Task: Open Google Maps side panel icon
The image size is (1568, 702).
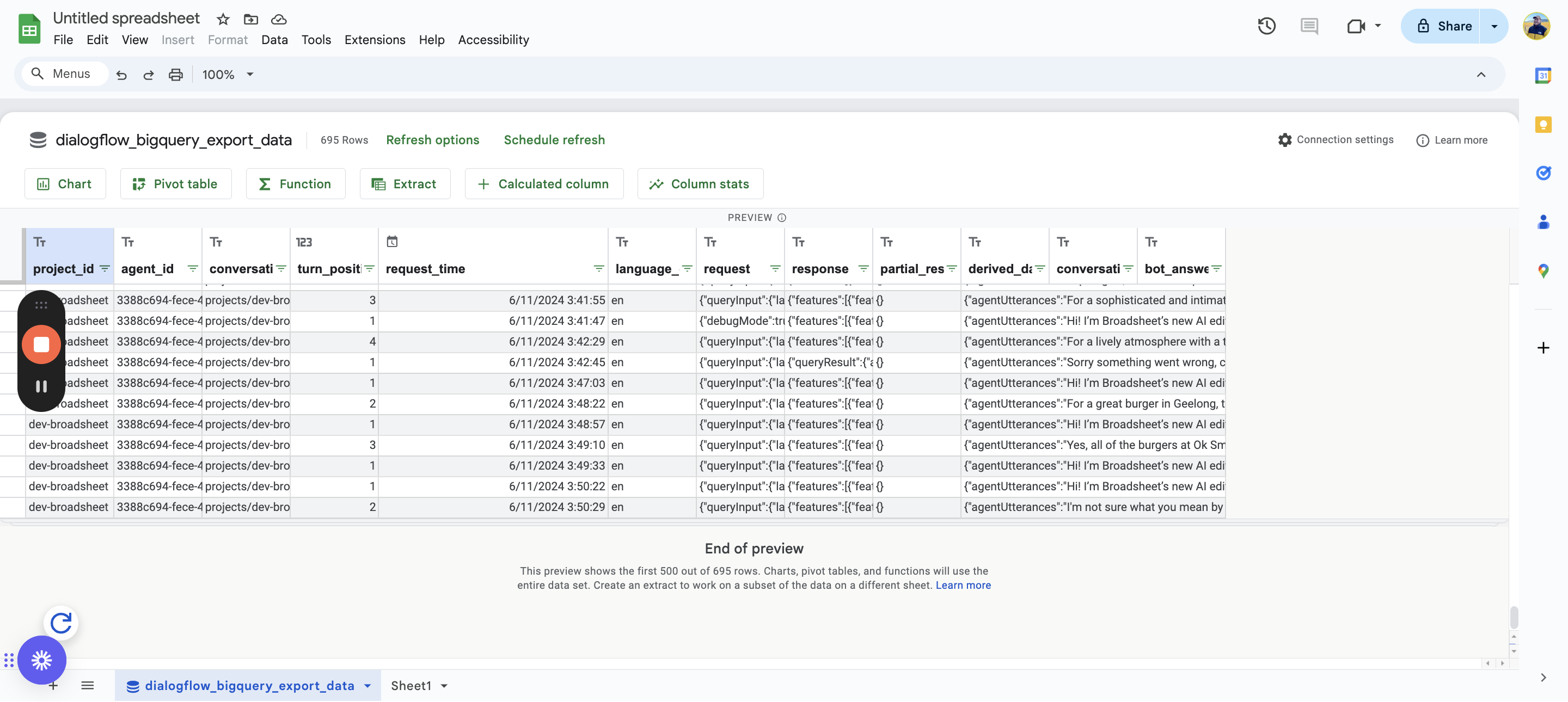Action: [x=1542, y=270]
